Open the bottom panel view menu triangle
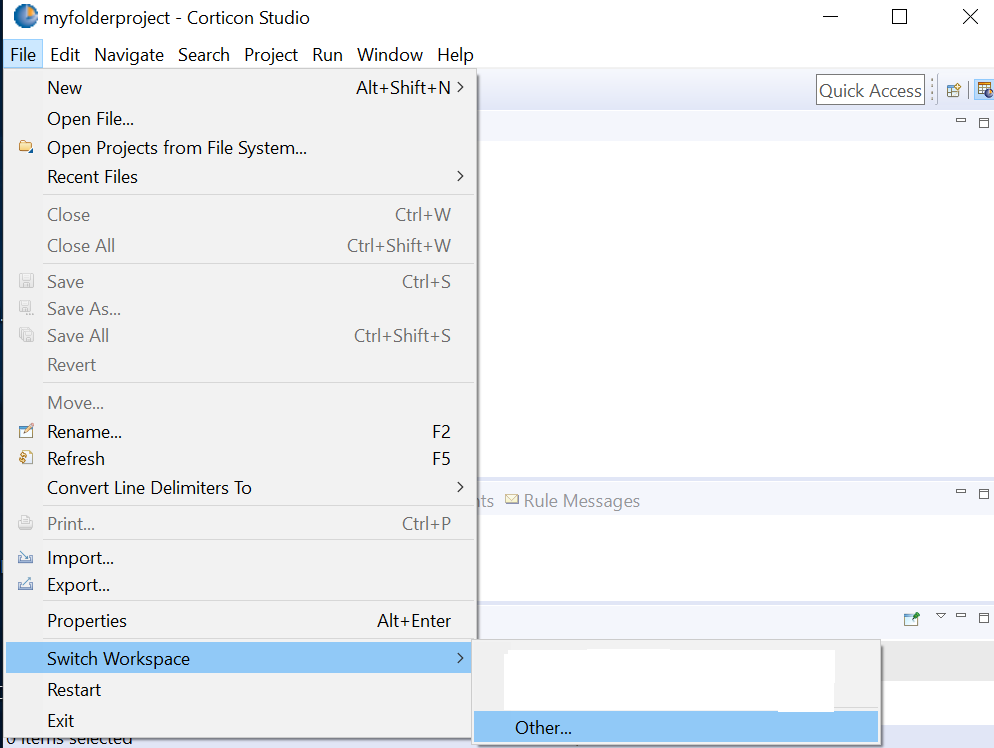This screenshot has height=748, width=994. pyautogui.click(x=941, y=616)
